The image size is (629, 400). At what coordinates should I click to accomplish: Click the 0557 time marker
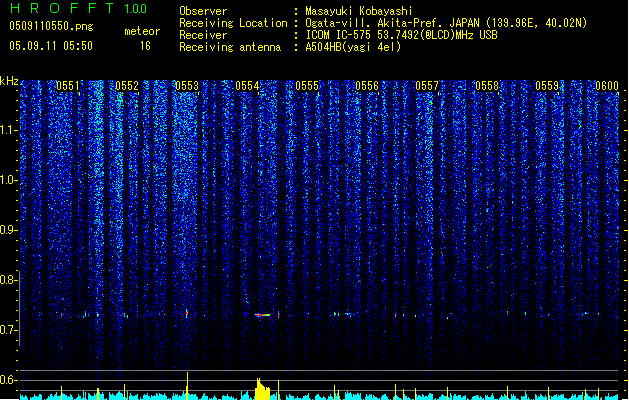click(427, 86)
